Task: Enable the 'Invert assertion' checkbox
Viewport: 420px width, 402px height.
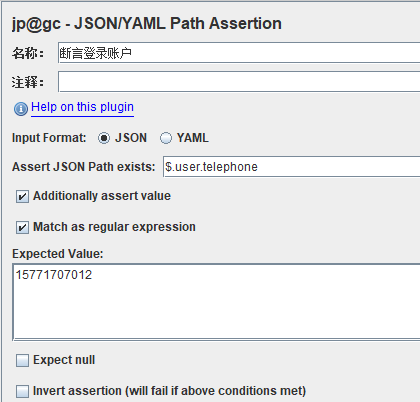Action: click(x=22, y=391)
